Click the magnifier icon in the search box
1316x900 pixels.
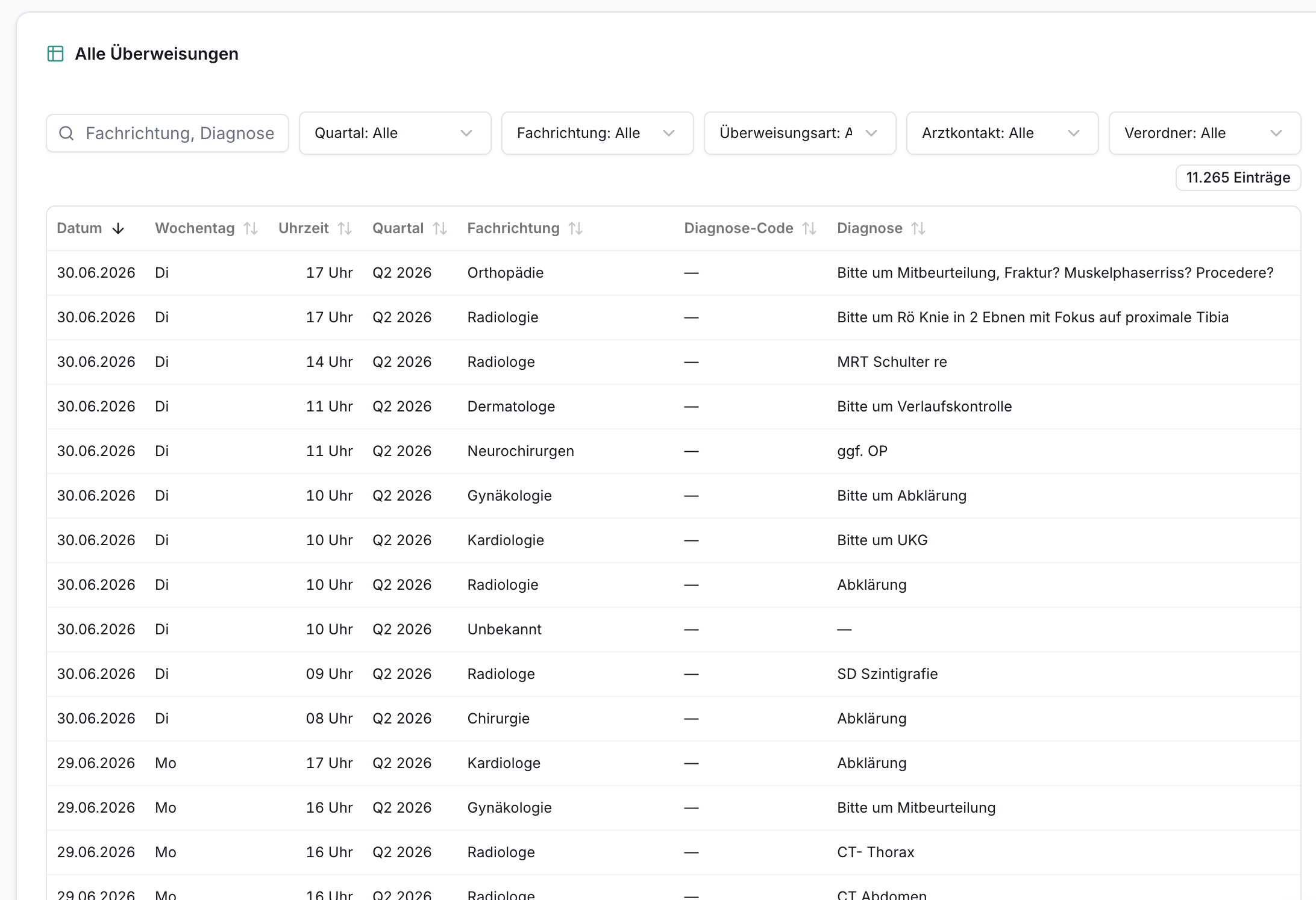click(66, 133)
